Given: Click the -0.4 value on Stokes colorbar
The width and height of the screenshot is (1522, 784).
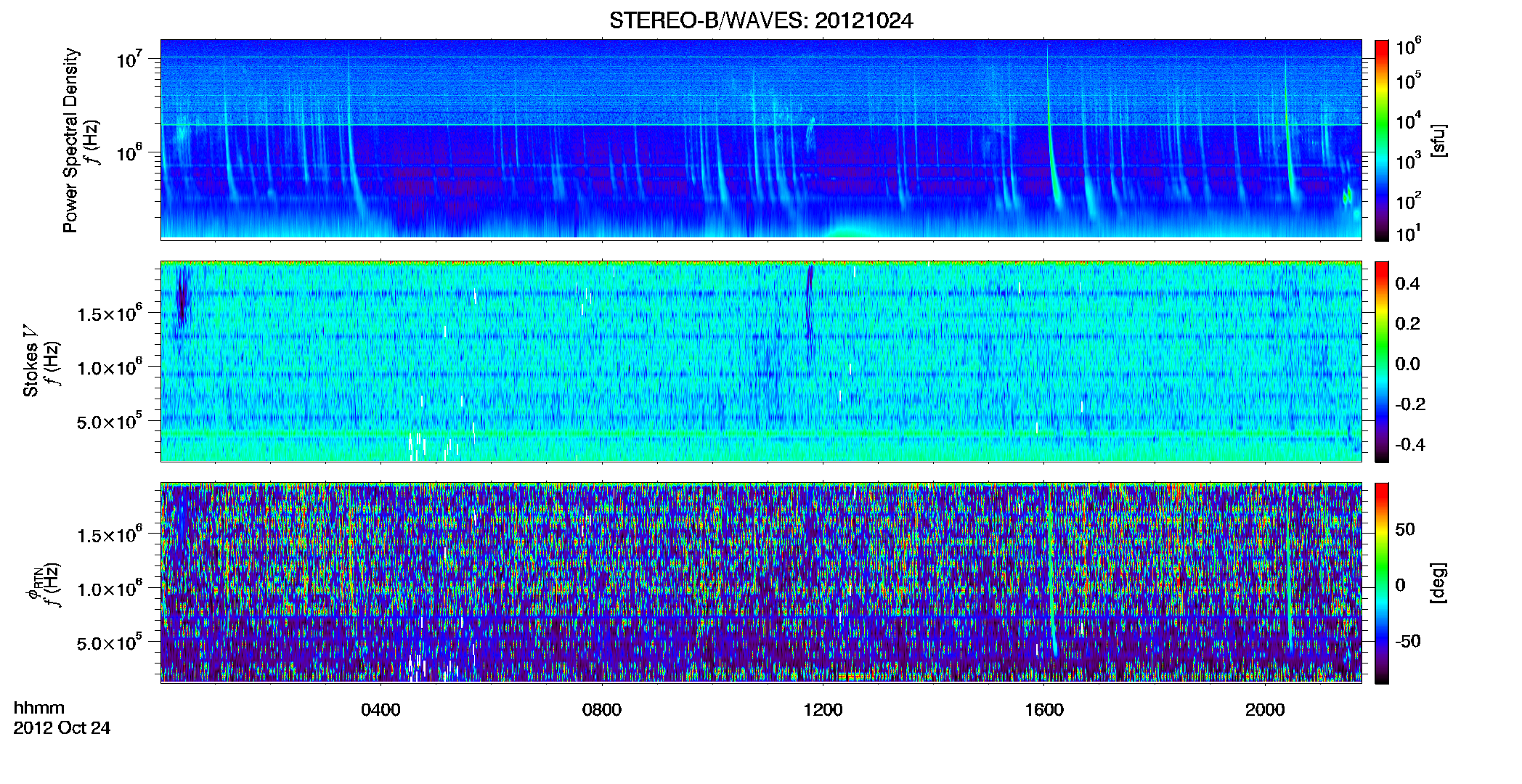Looking at the screenshot, I should pos(1409,444).
